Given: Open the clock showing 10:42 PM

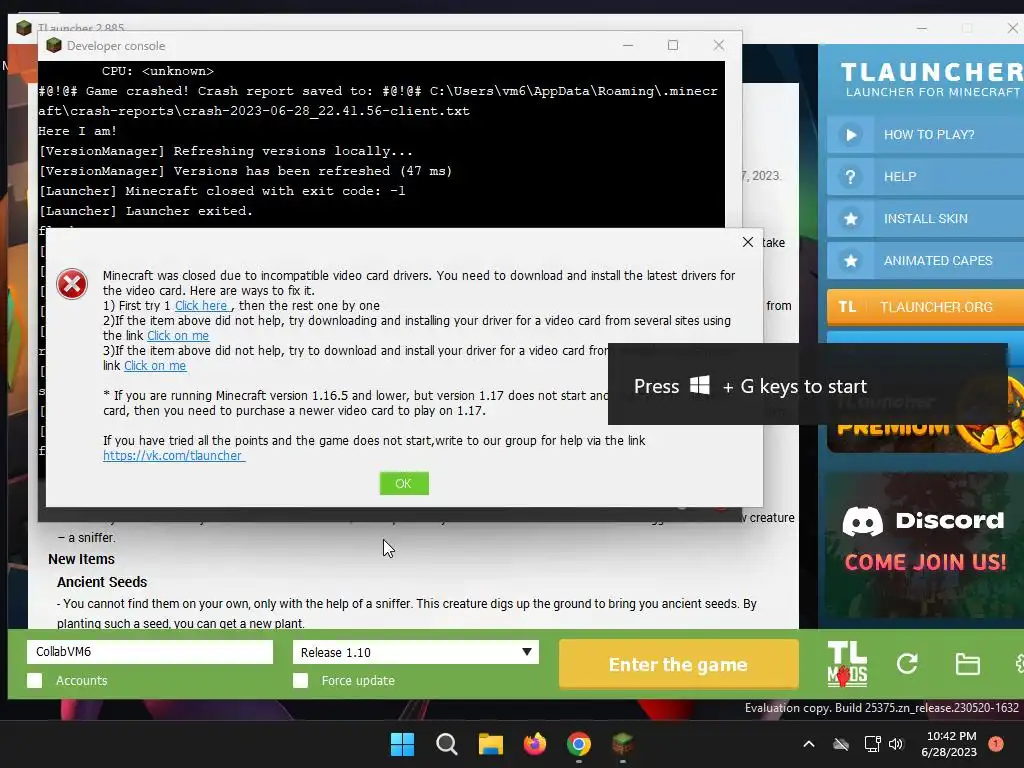Looking at the screenshot, I should tap(950, 744).
